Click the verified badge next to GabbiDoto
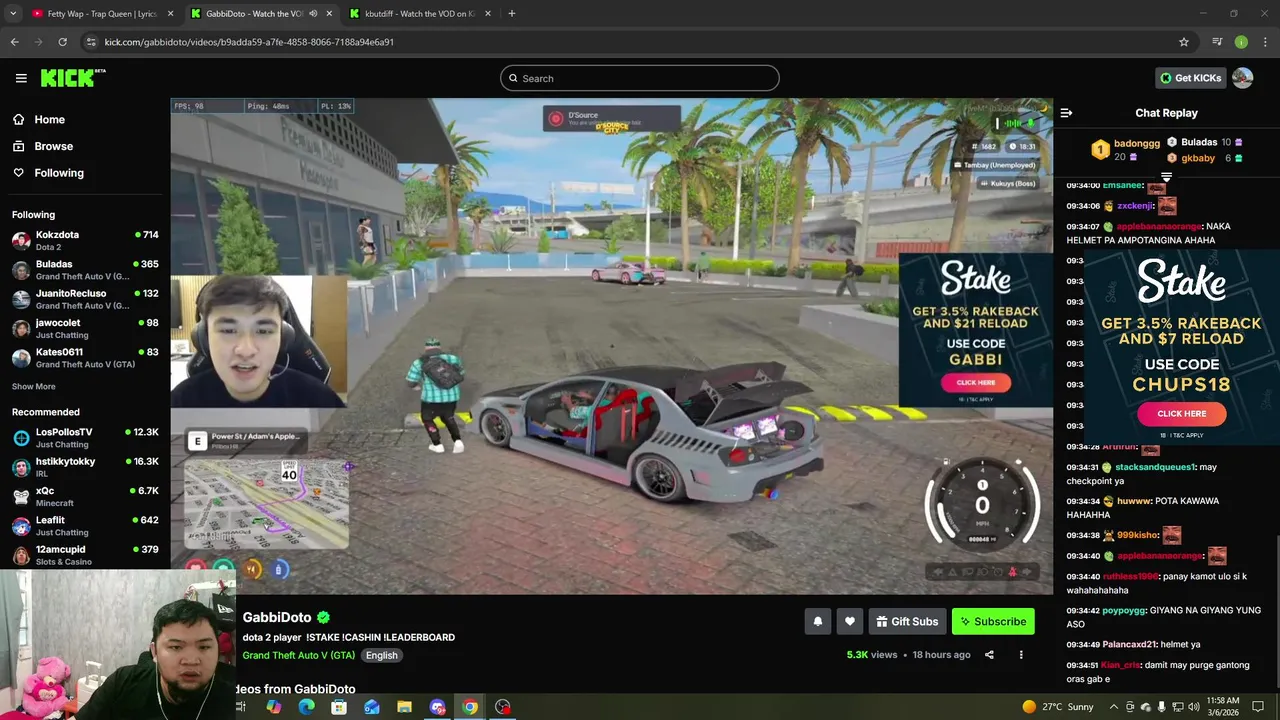Image resolution: width=1280 pixels, height=720 pixels. coord(323,617)
